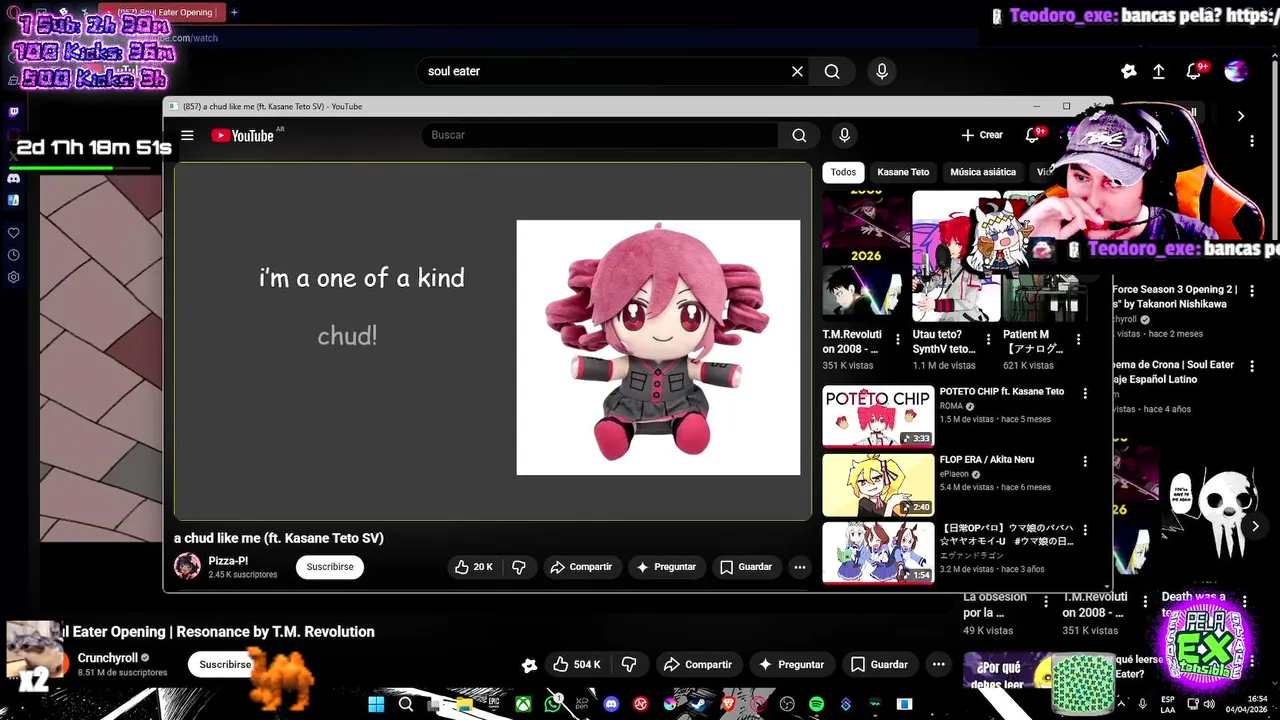The width and height of the screenshot is (1280, 720).
Task: Clear the soul eater search text
Action: (x=797, y=71)
